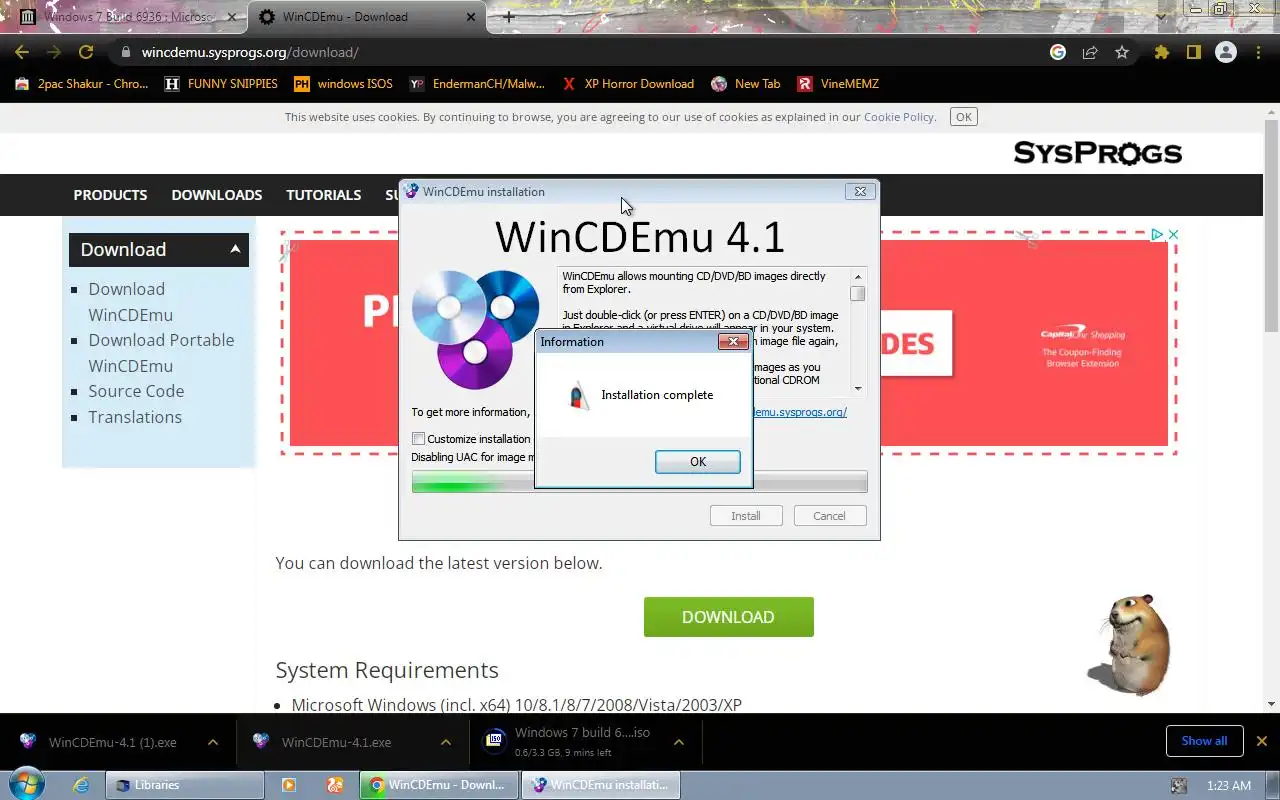Close the ad with the X icon

pos(1174,235)
